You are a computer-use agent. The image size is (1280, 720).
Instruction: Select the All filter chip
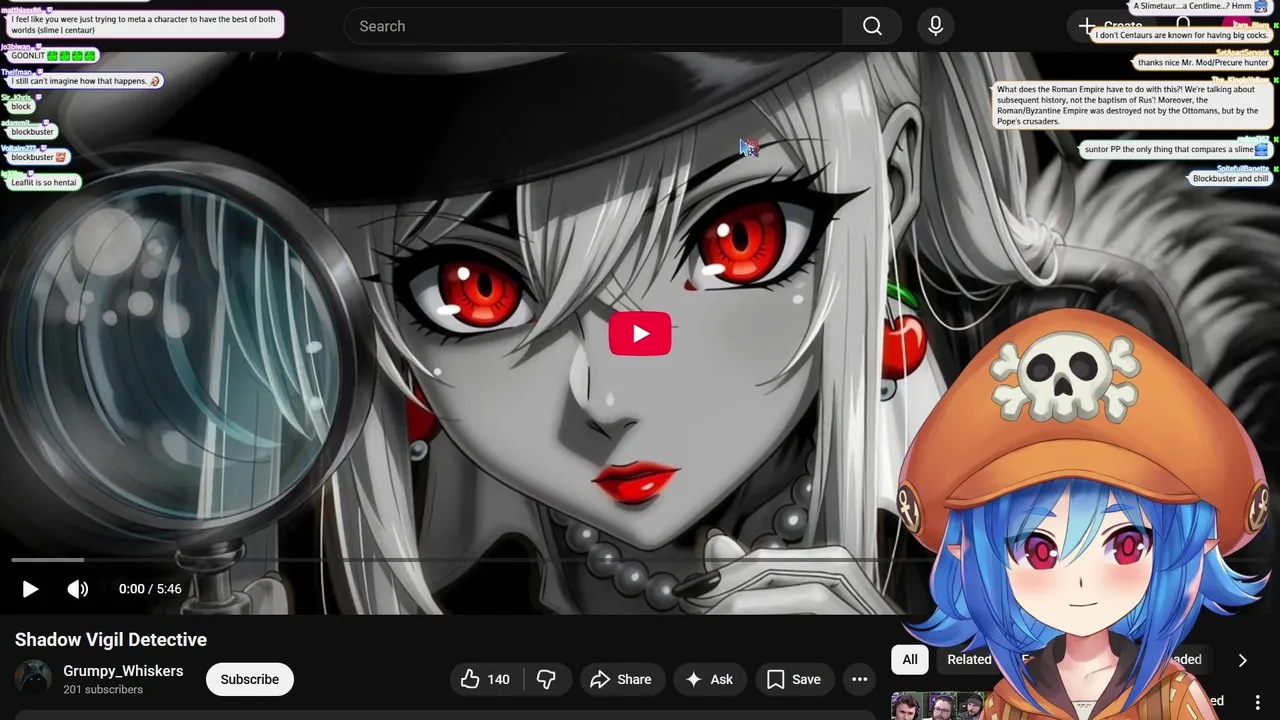(x=910, y=659)
